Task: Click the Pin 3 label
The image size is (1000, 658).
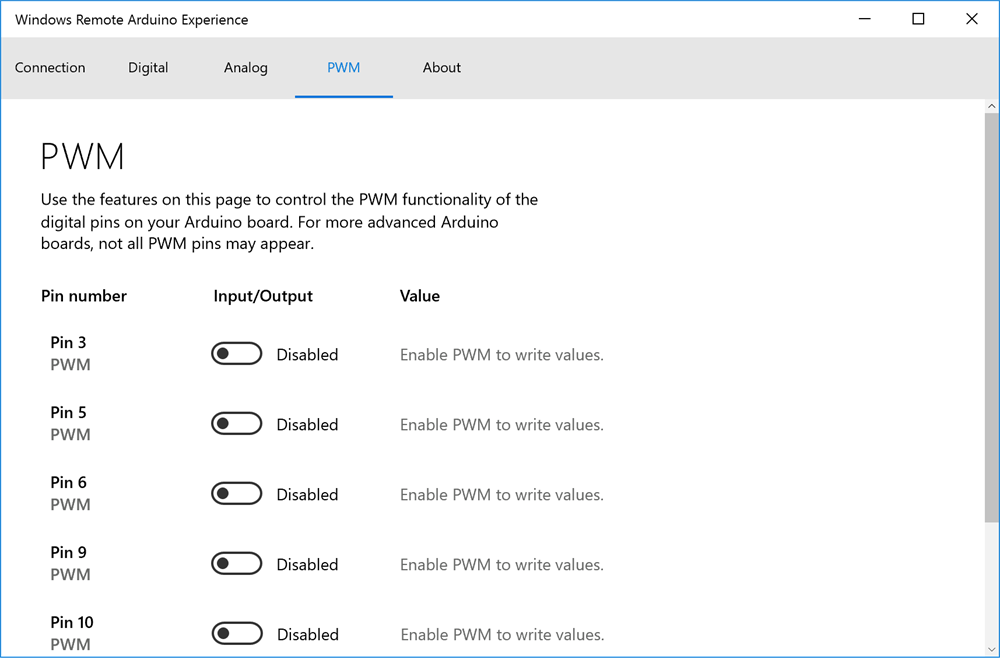Action: [x=69, y=343]
